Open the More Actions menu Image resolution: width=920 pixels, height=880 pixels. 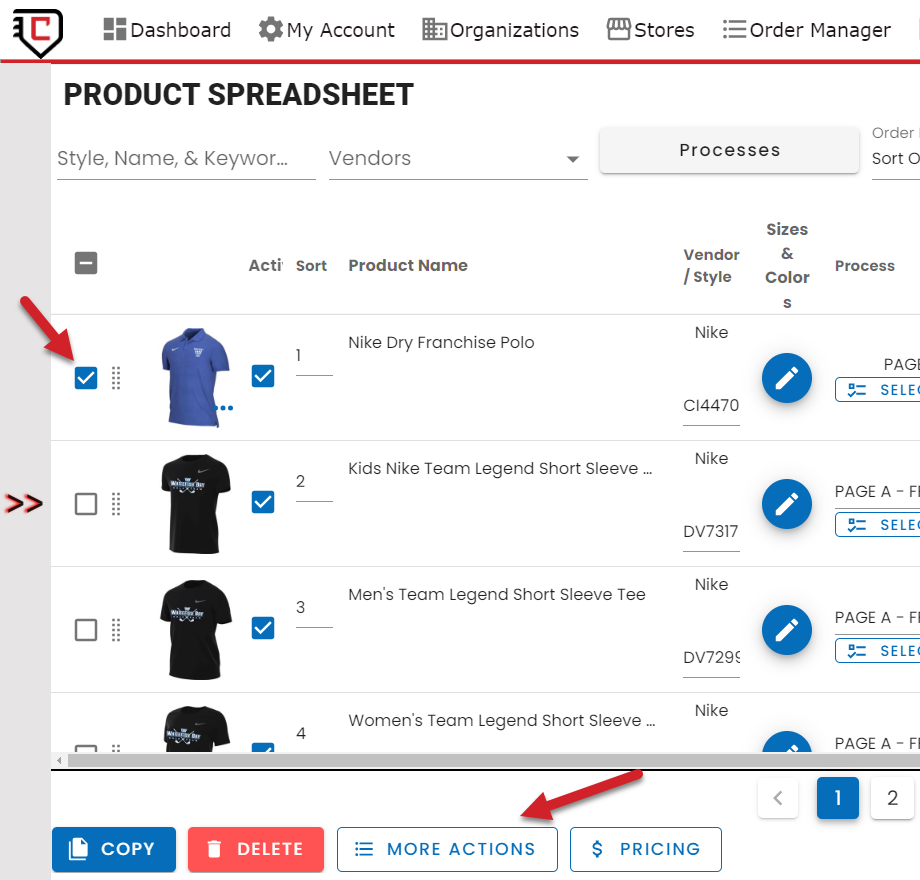447,849
